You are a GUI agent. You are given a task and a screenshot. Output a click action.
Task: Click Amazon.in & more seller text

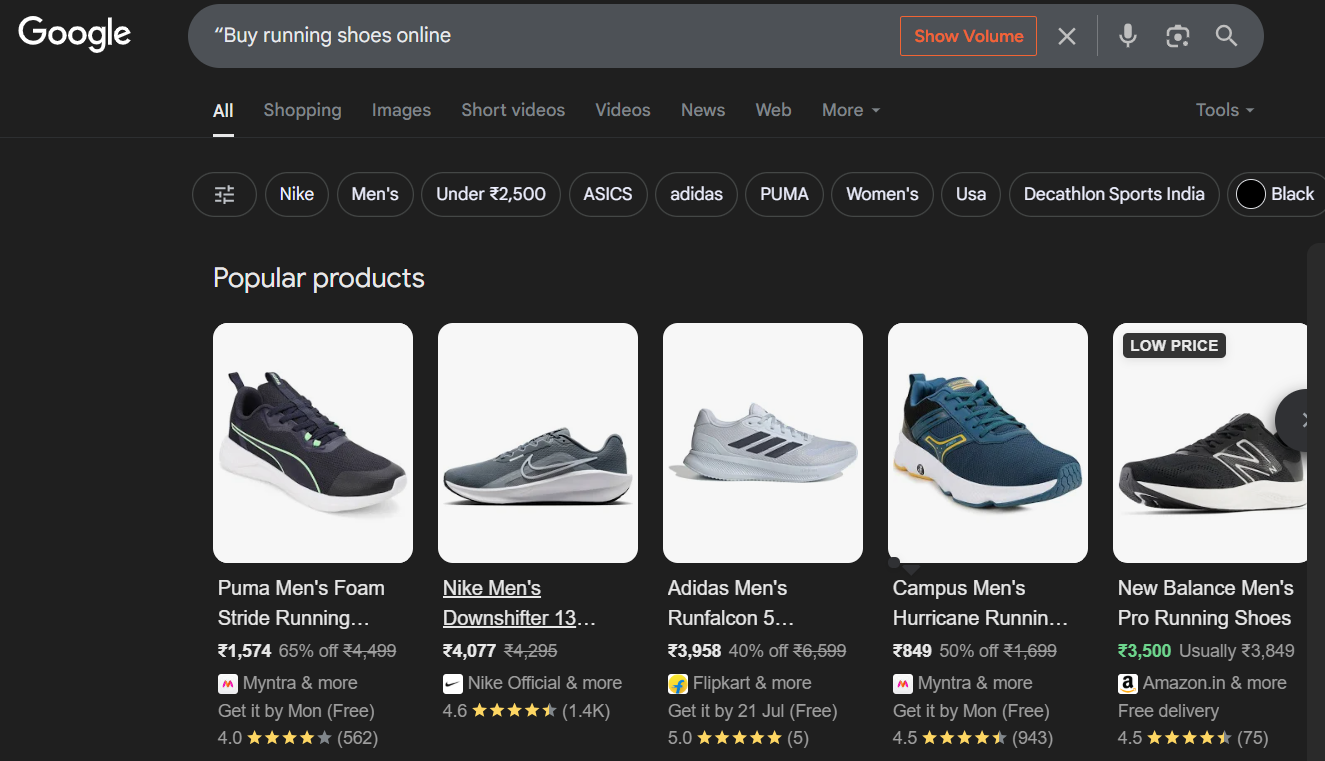tap(1215, 683)
